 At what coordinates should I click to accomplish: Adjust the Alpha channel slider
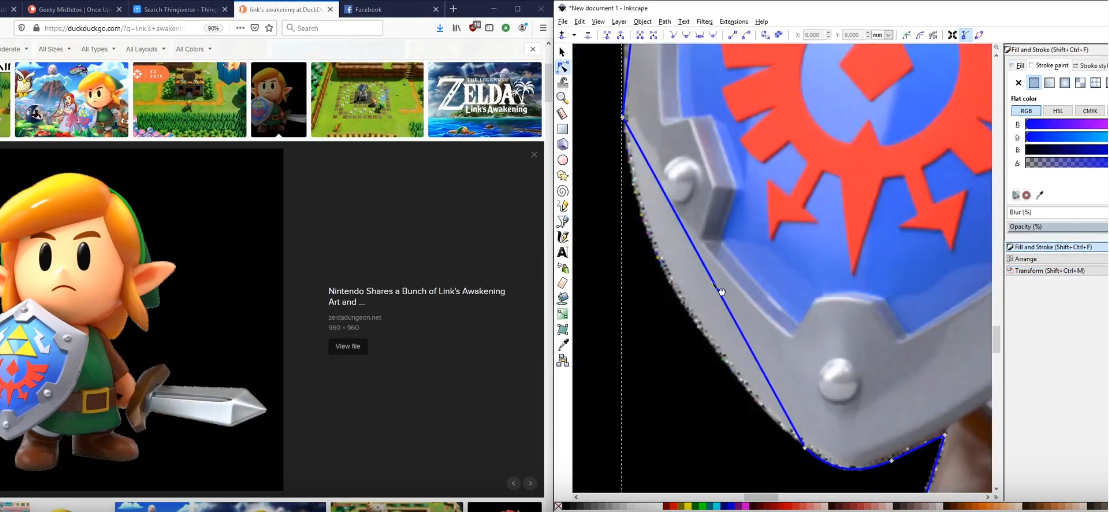(1066, 163)
